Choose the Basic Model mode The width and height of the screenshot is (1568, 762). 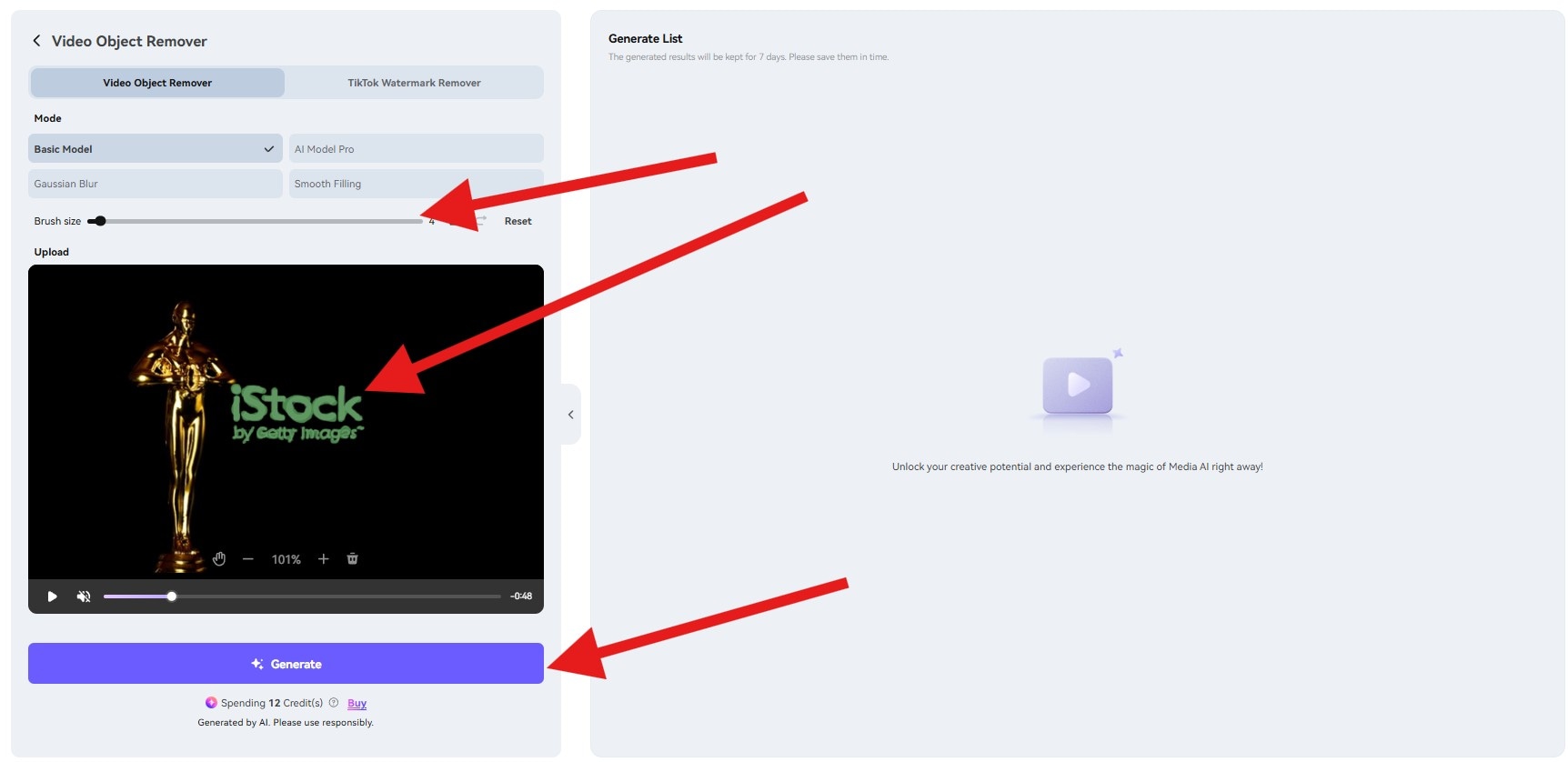pos(155,149)
